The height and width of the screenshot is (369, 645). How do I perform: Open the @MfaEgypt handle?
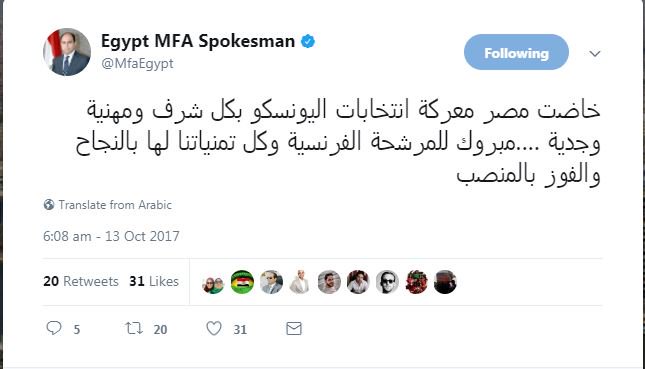tap(137, 64)
